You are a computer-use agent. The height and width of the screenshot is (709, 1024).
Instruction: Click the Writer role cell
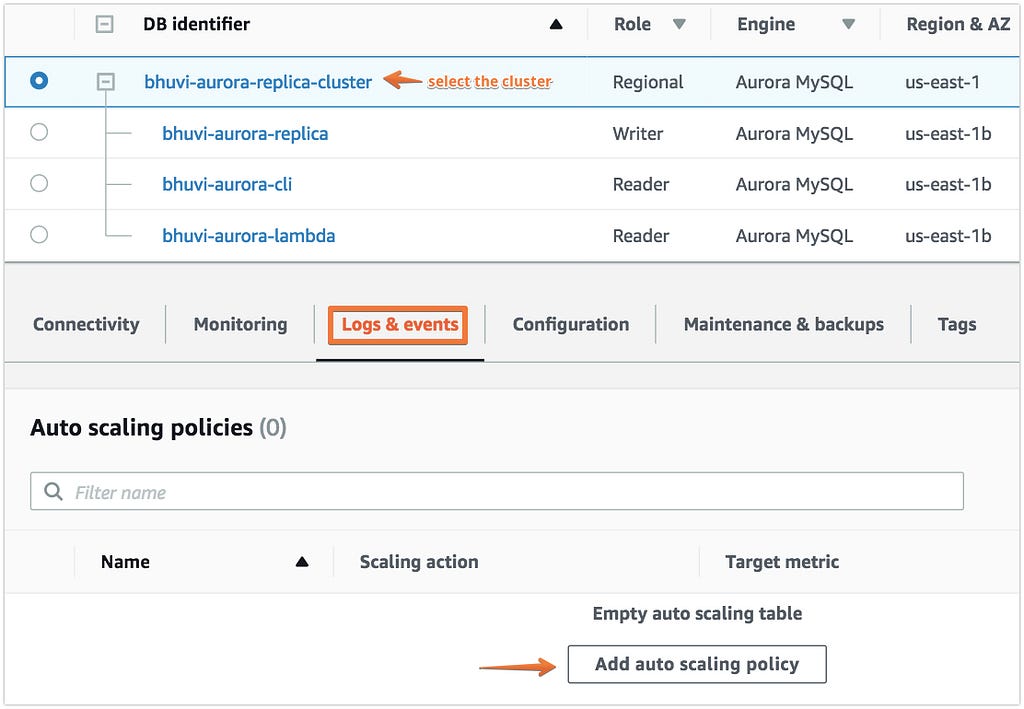point(637,133)
